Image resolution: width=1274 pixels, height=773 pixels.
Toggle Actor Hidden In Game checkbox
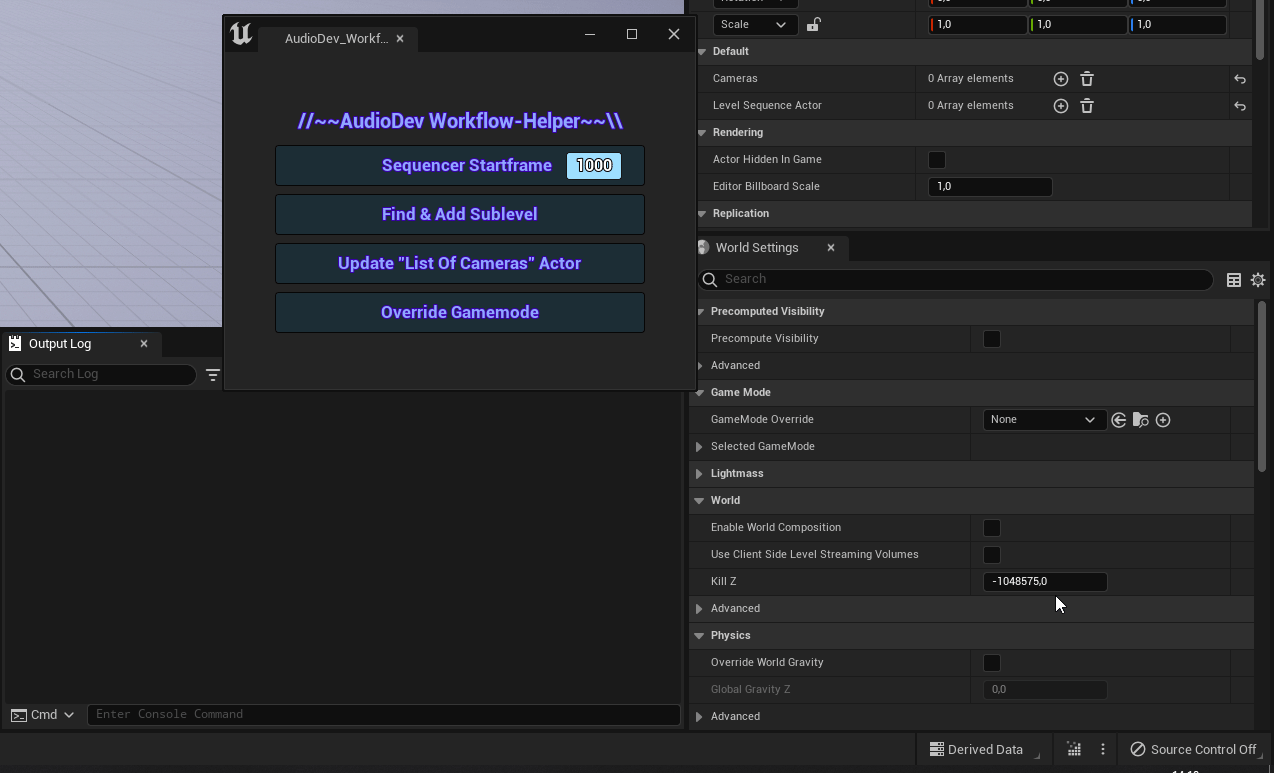click(x=937, y=160)
